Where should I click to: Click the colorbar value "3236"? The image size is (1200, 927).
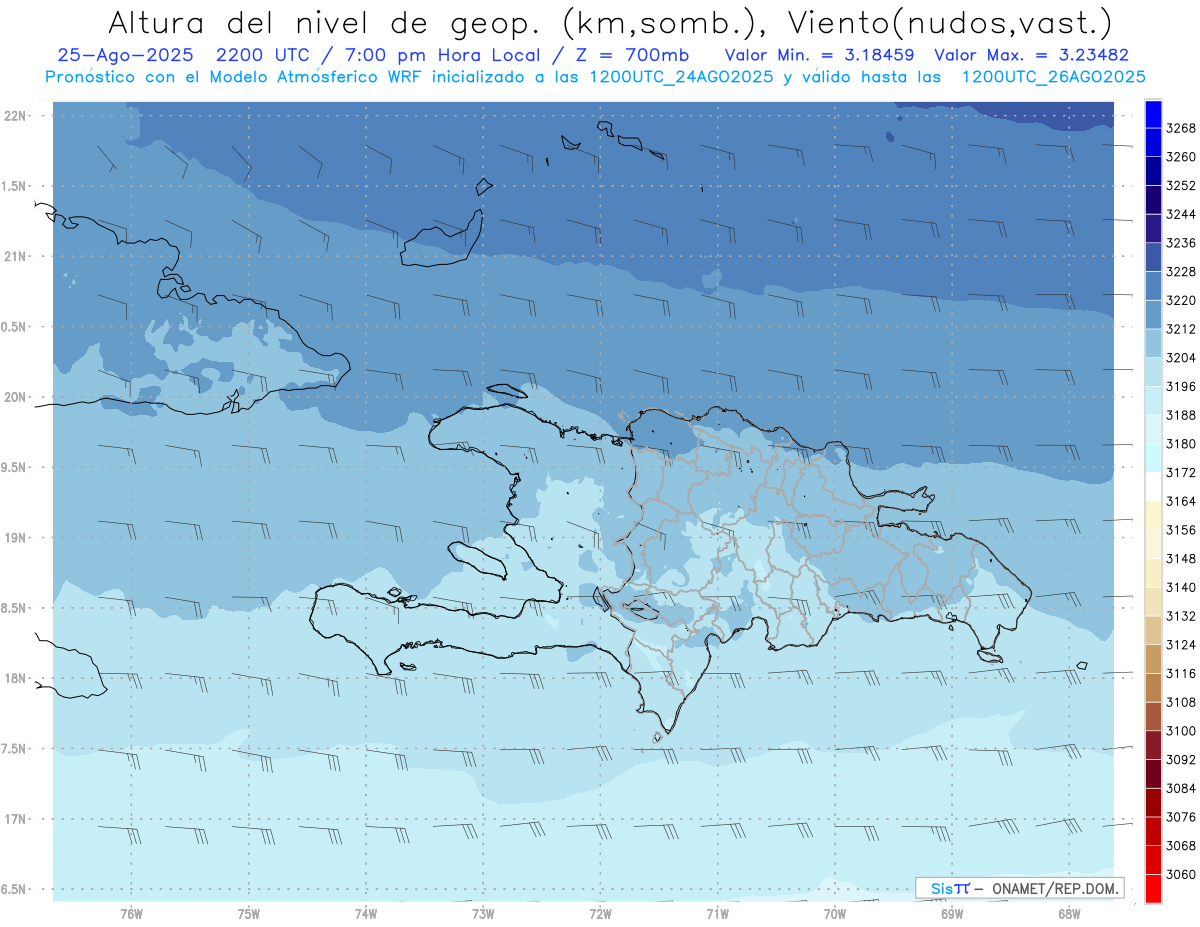(1181, 243)
